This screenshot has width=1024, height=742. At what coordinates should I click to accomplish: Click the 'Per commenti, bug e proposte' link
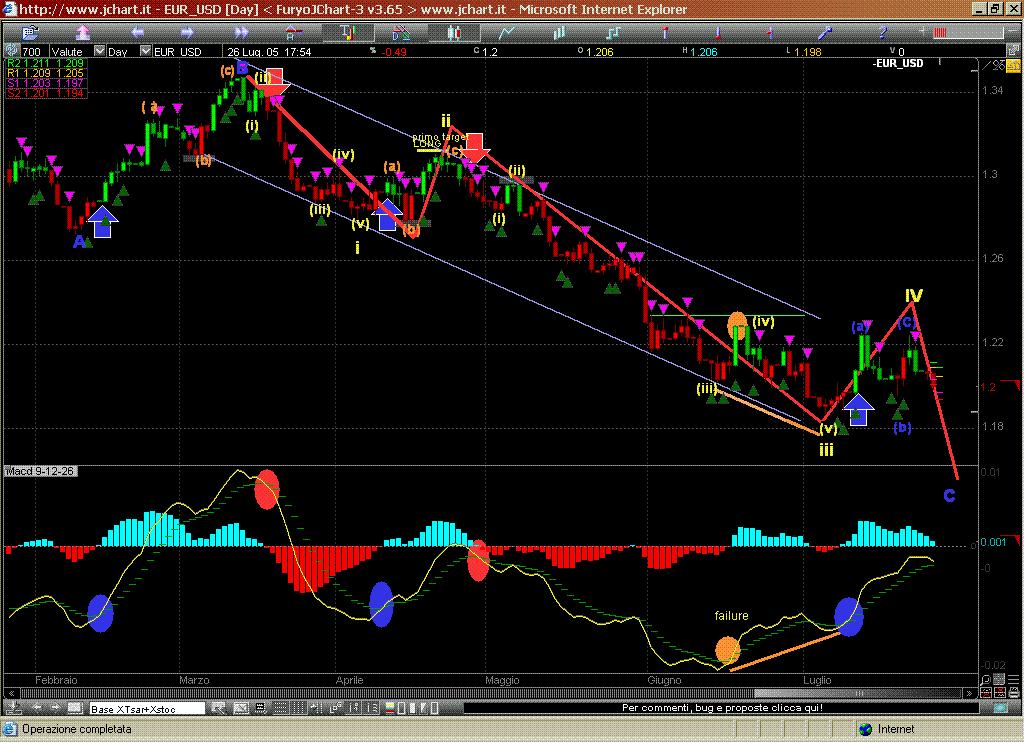coord(721,708)
